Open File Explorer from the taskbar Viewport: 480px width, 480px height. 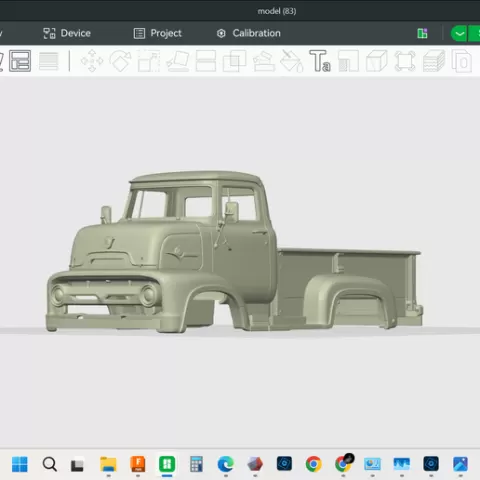[x=108, y=464]
